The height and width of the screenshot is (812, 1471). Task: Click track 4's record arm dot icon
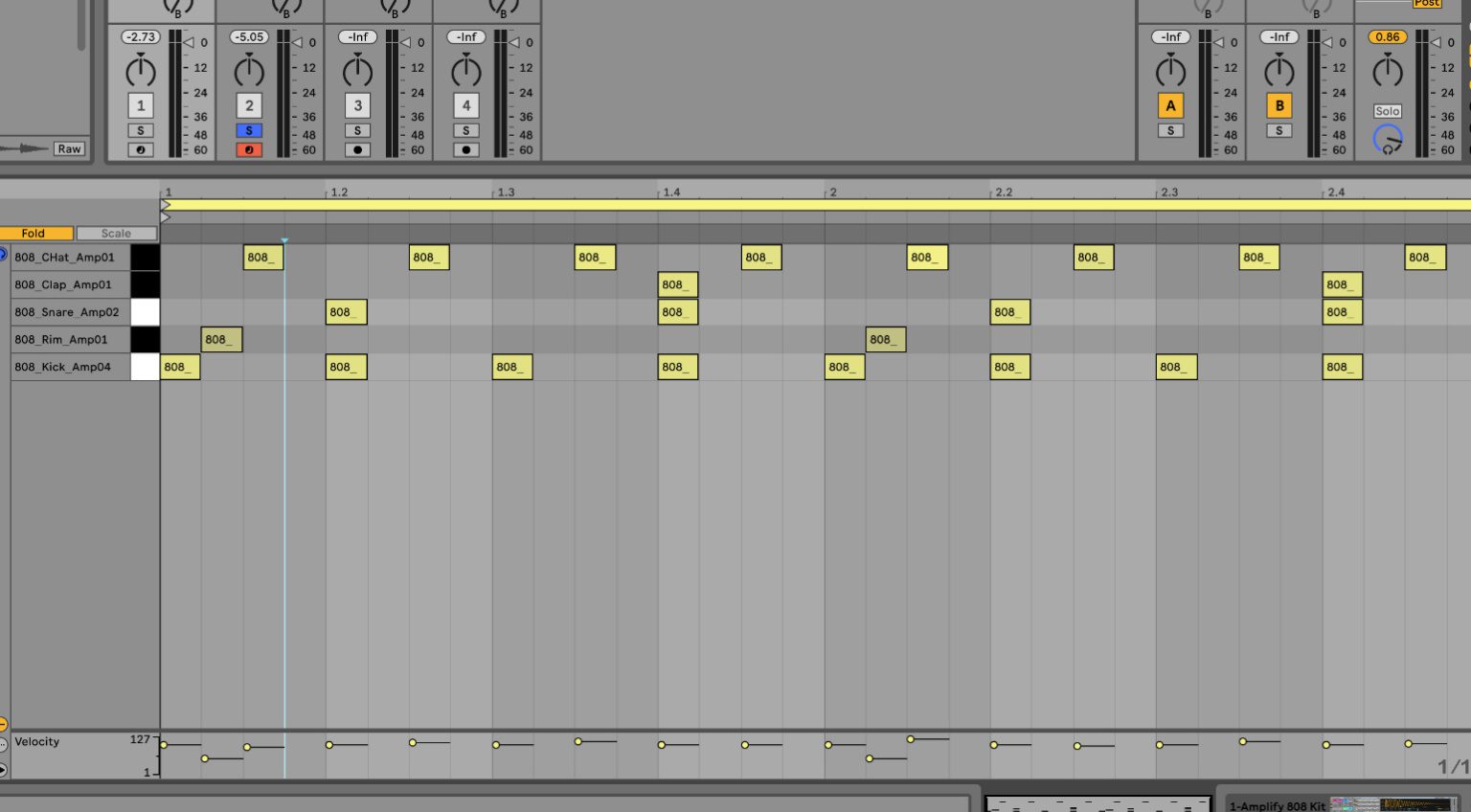[466, 149]
